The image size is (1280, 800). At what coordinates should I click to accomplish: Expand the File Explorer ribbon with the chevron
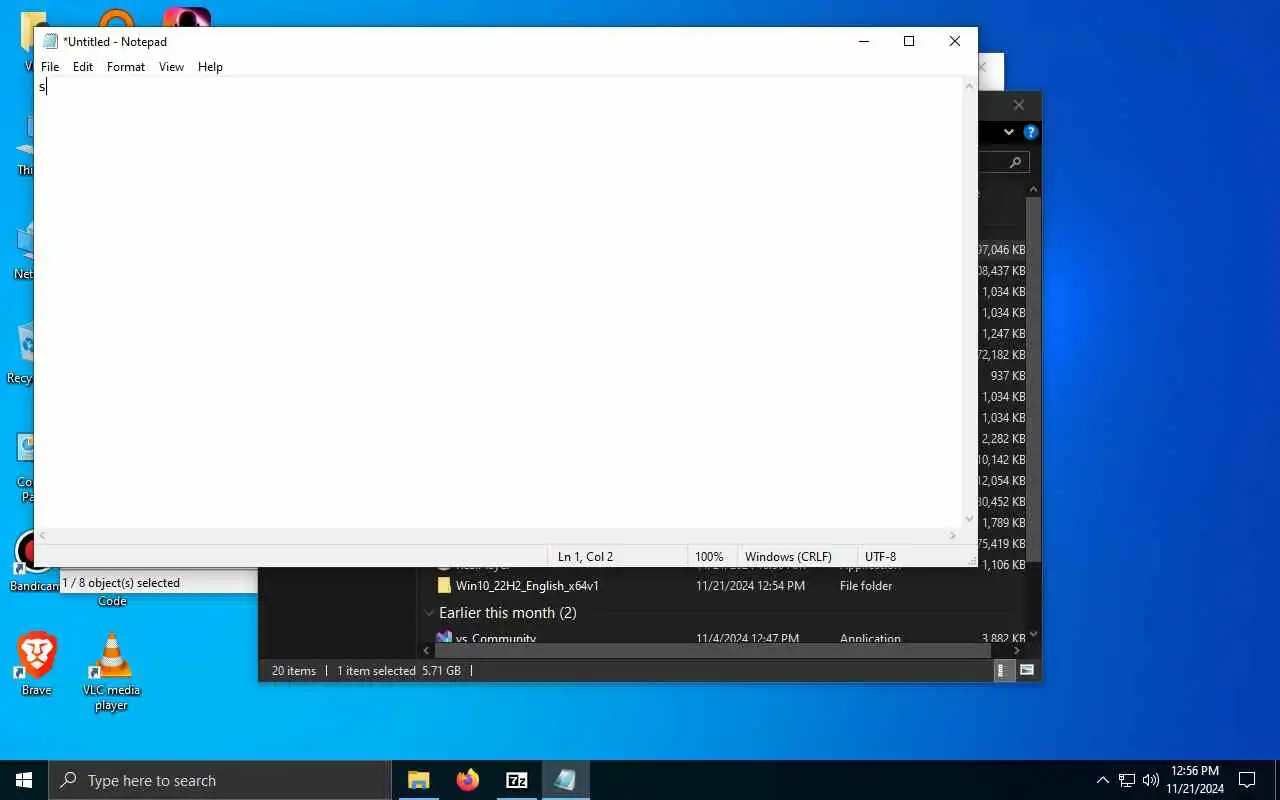(1008, 132)
